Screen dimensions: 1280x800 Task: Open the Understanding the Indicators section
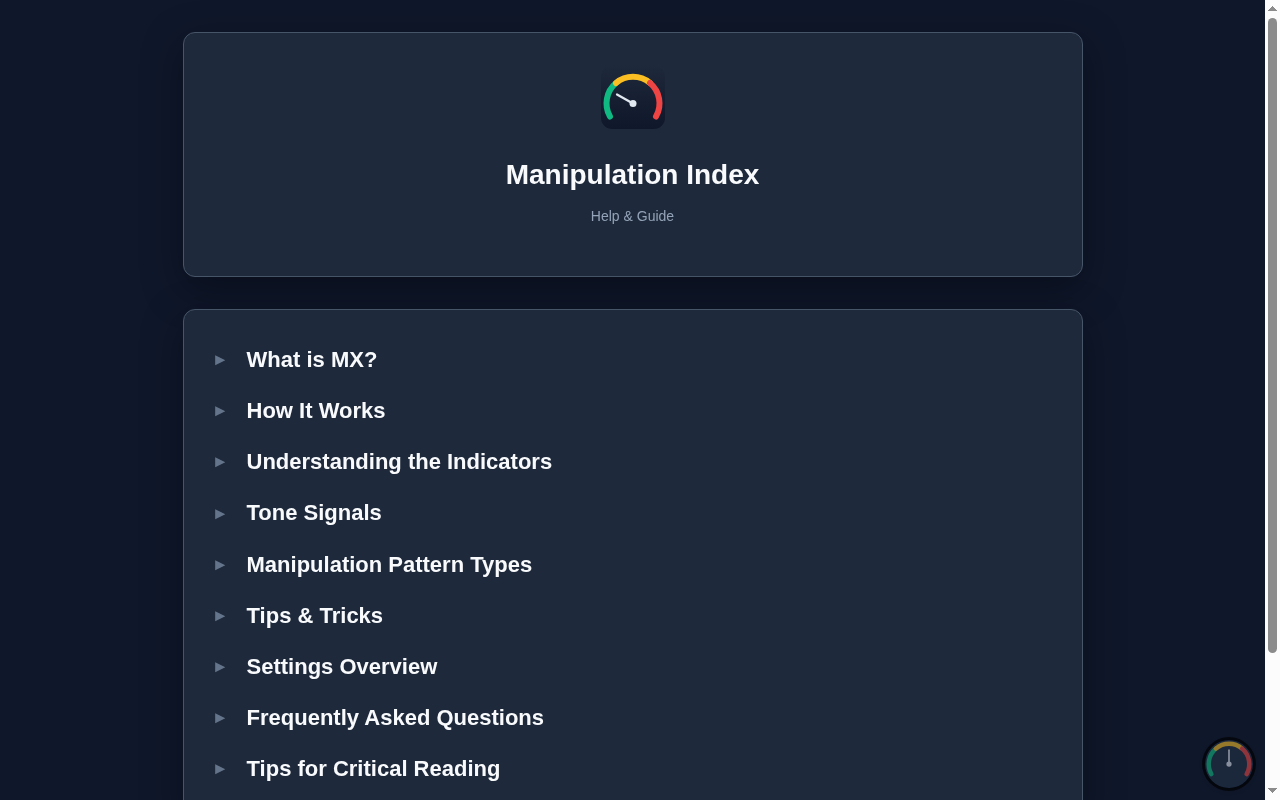click(x=398, y=462)
